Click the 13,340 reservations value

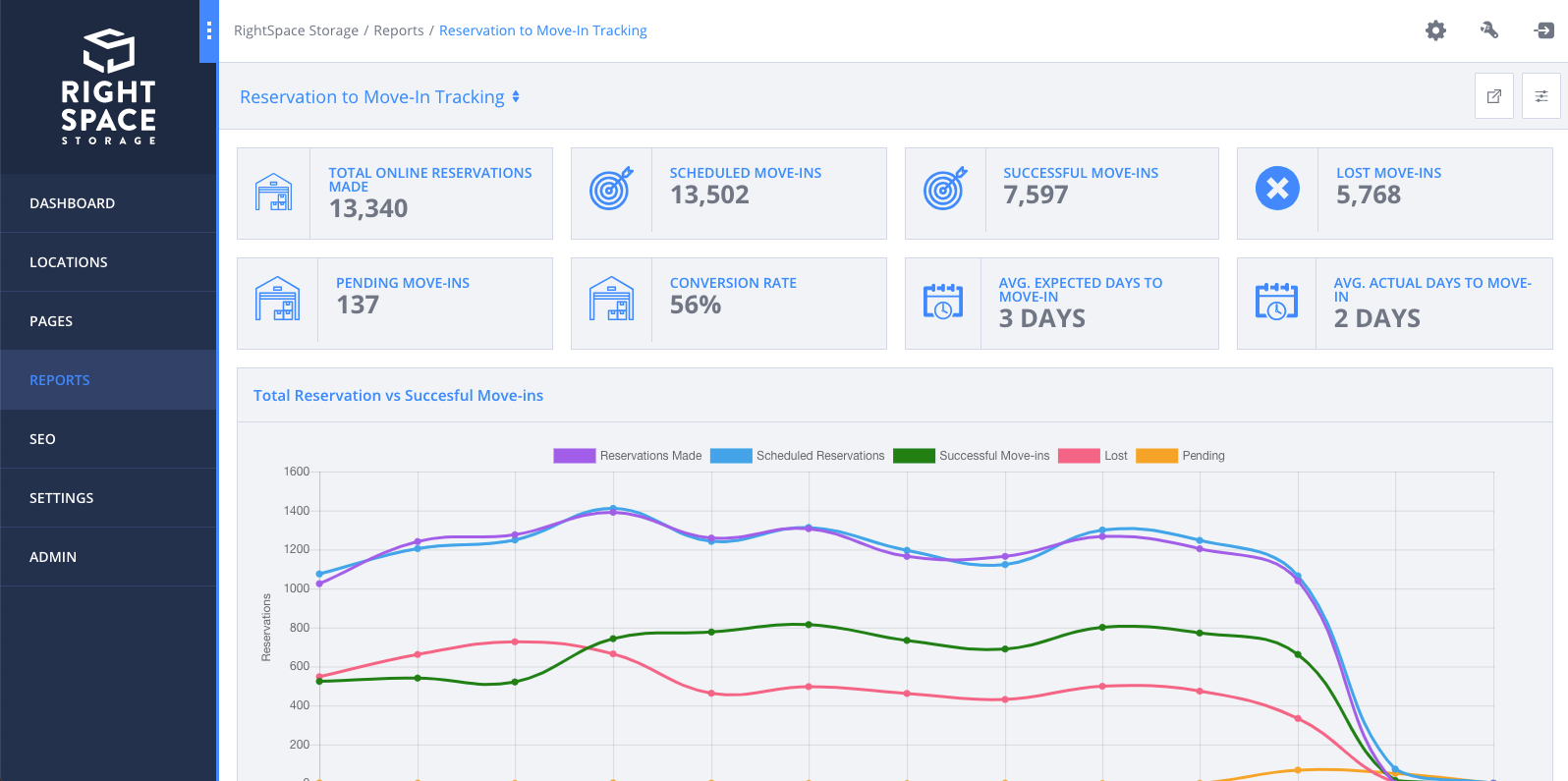(x=368, y=208)
